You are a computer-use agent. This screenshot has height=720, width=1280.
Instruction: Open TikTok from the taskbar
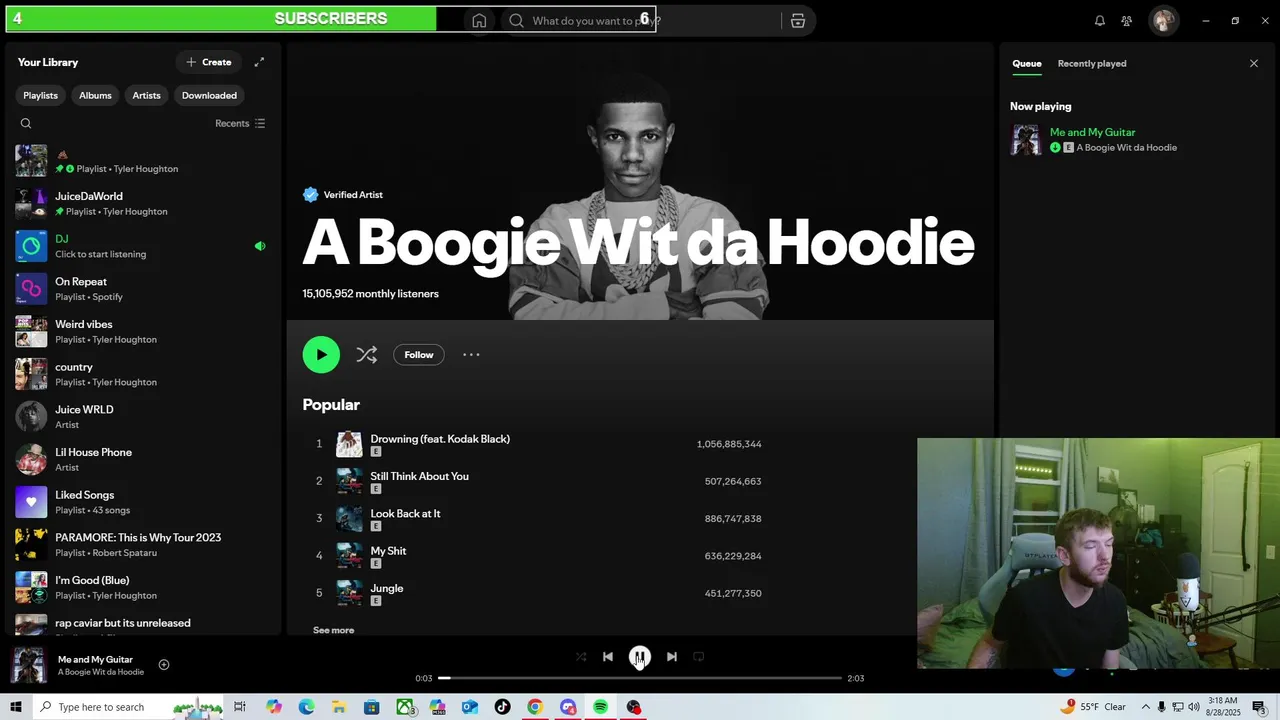click(502, 707)
